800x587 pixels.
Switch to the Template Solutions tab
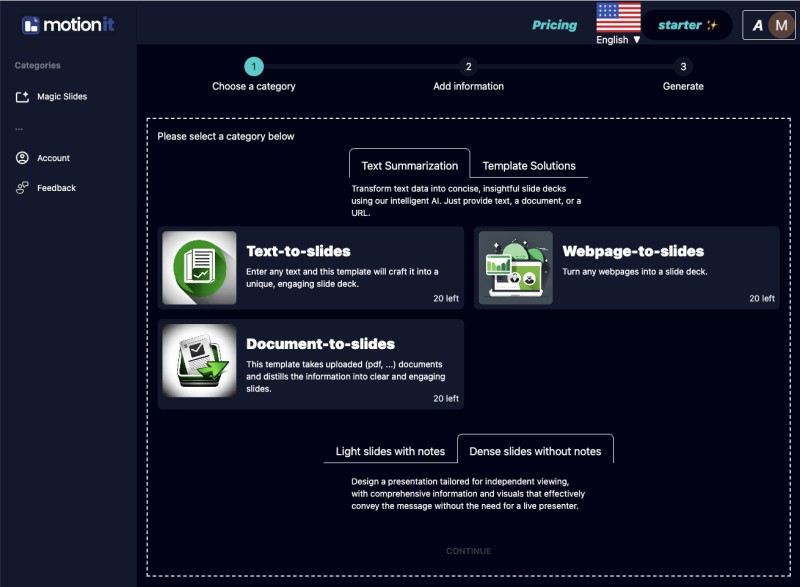[529, 166]
